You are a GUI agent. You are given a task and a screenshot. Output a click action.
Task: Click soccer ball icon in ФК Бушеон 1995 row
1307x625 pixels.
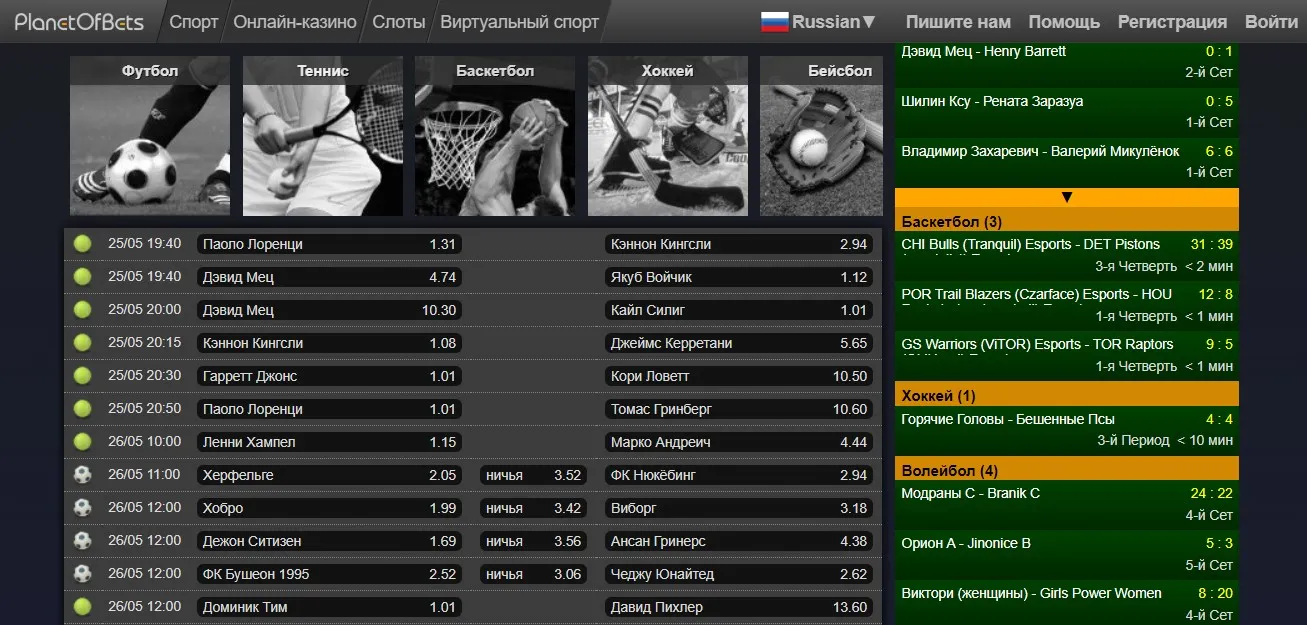coord(82,574)
